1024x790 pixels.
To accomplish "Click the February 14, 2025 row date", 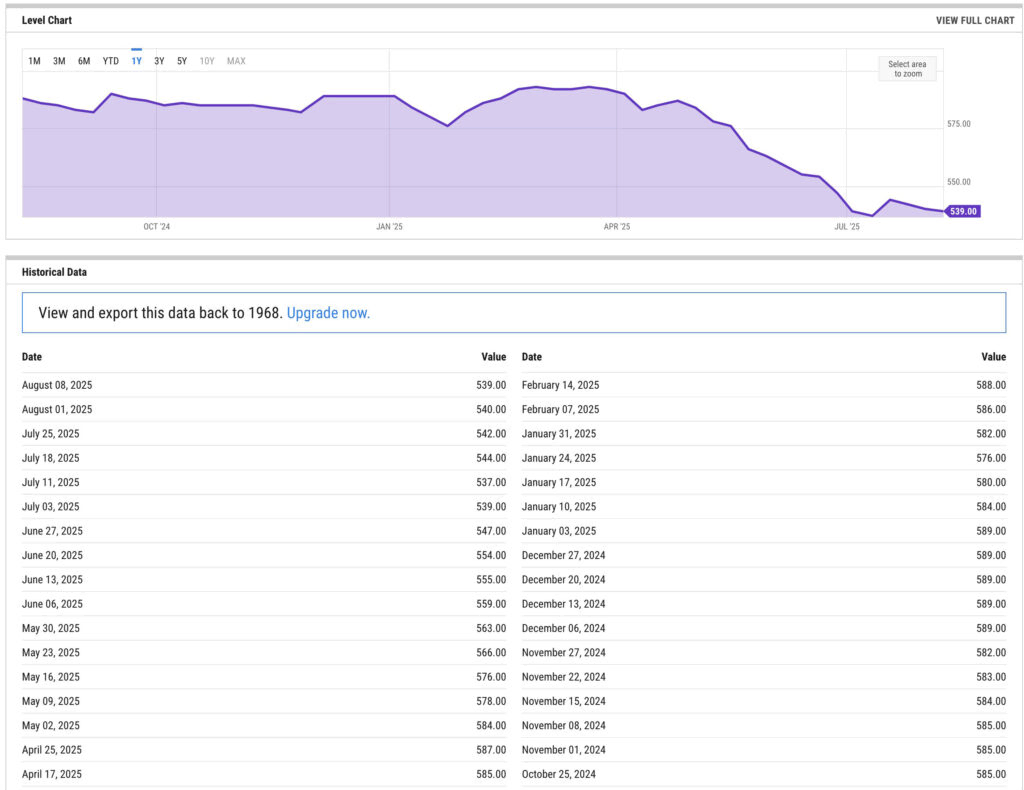I will click(x=560, y=385).
